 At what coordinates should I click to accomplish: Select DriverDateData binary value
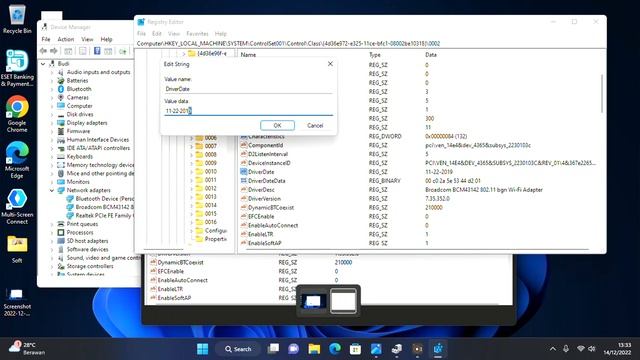[x=267, y=181]
